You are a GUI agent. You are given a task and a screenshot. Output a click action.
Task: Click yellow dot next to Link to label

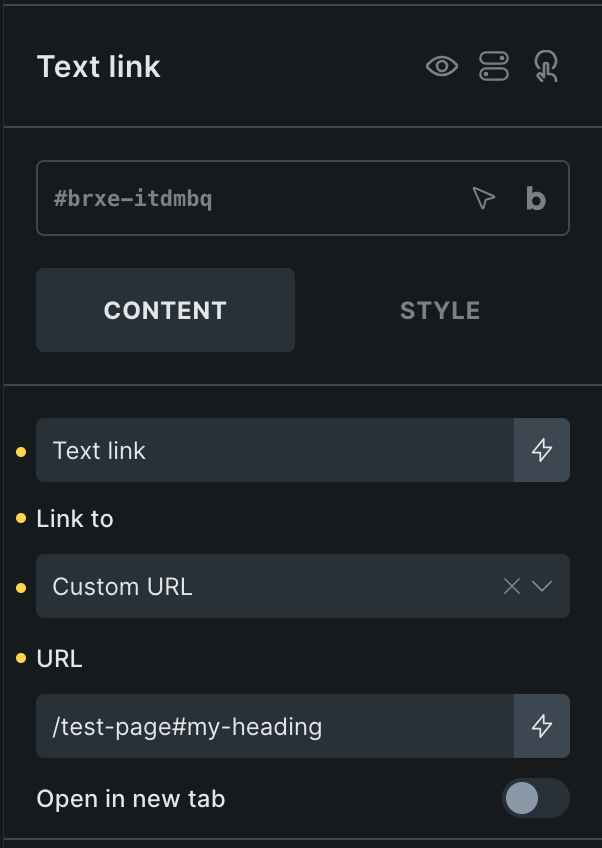21,519
